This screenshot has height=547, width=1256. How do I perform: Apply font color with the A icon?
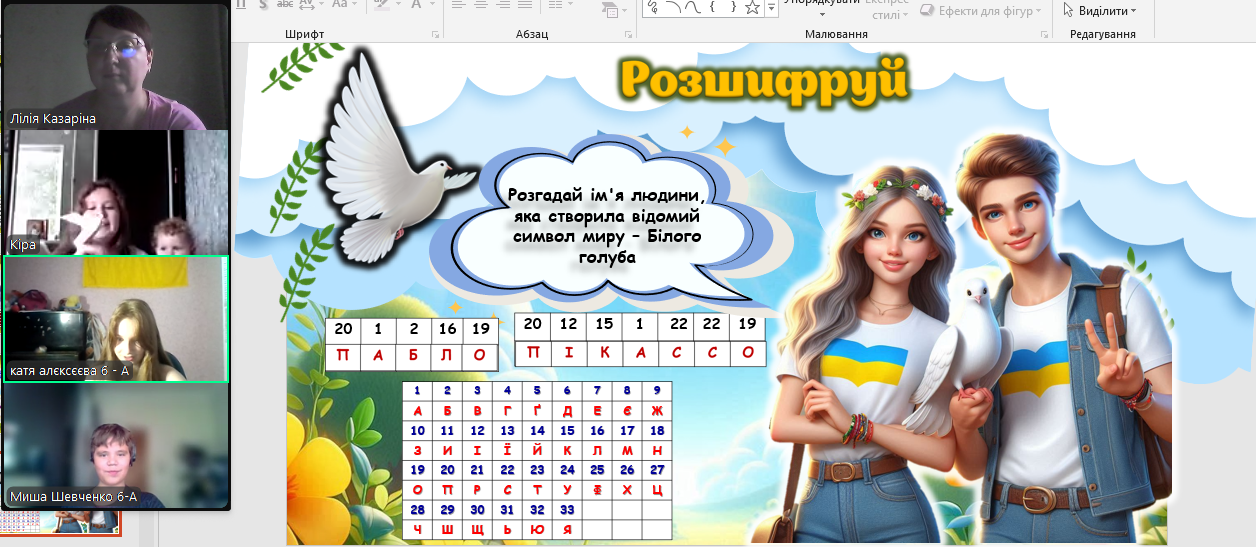(x=416, y=4)
